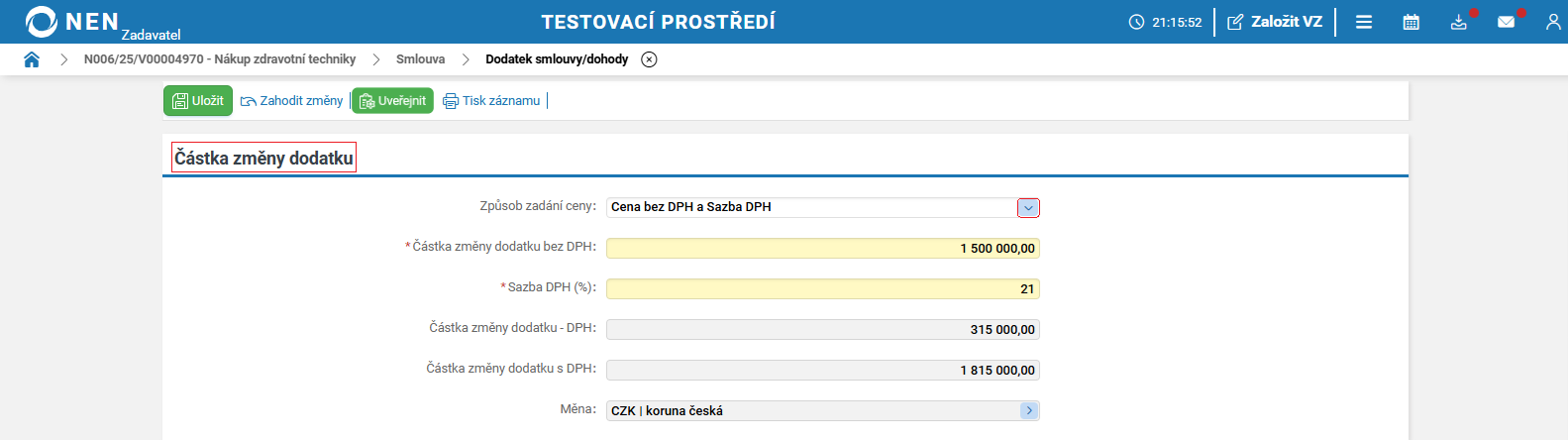1568x440 pixels.
Task: Open the messages envelope icon
Action: [1507, 22]
